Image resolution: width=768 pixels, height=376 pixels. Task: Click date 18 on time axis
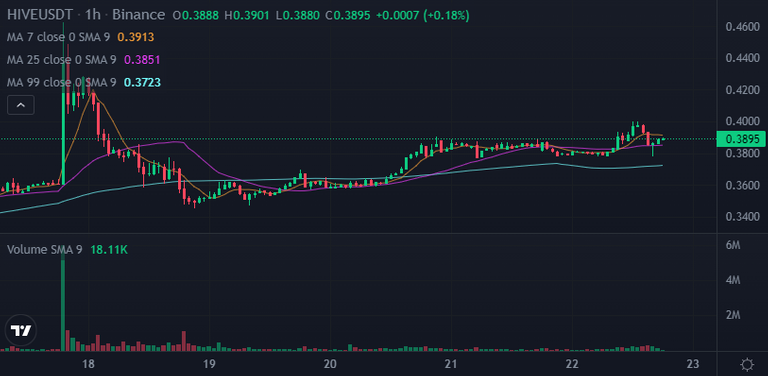(x=88, y=364)
